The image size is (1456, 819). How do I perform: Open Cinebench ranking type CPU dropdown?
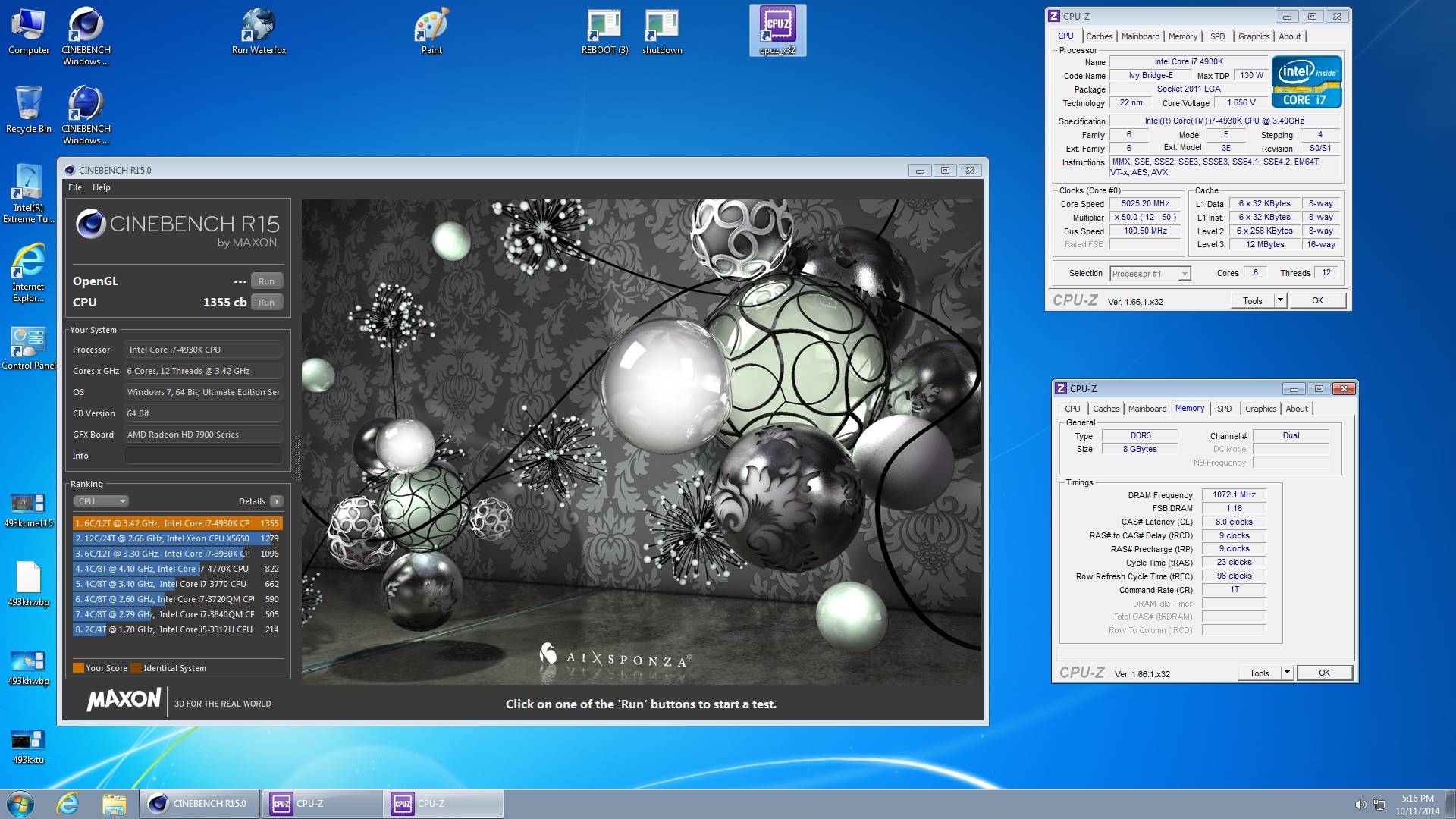point(102,501)
